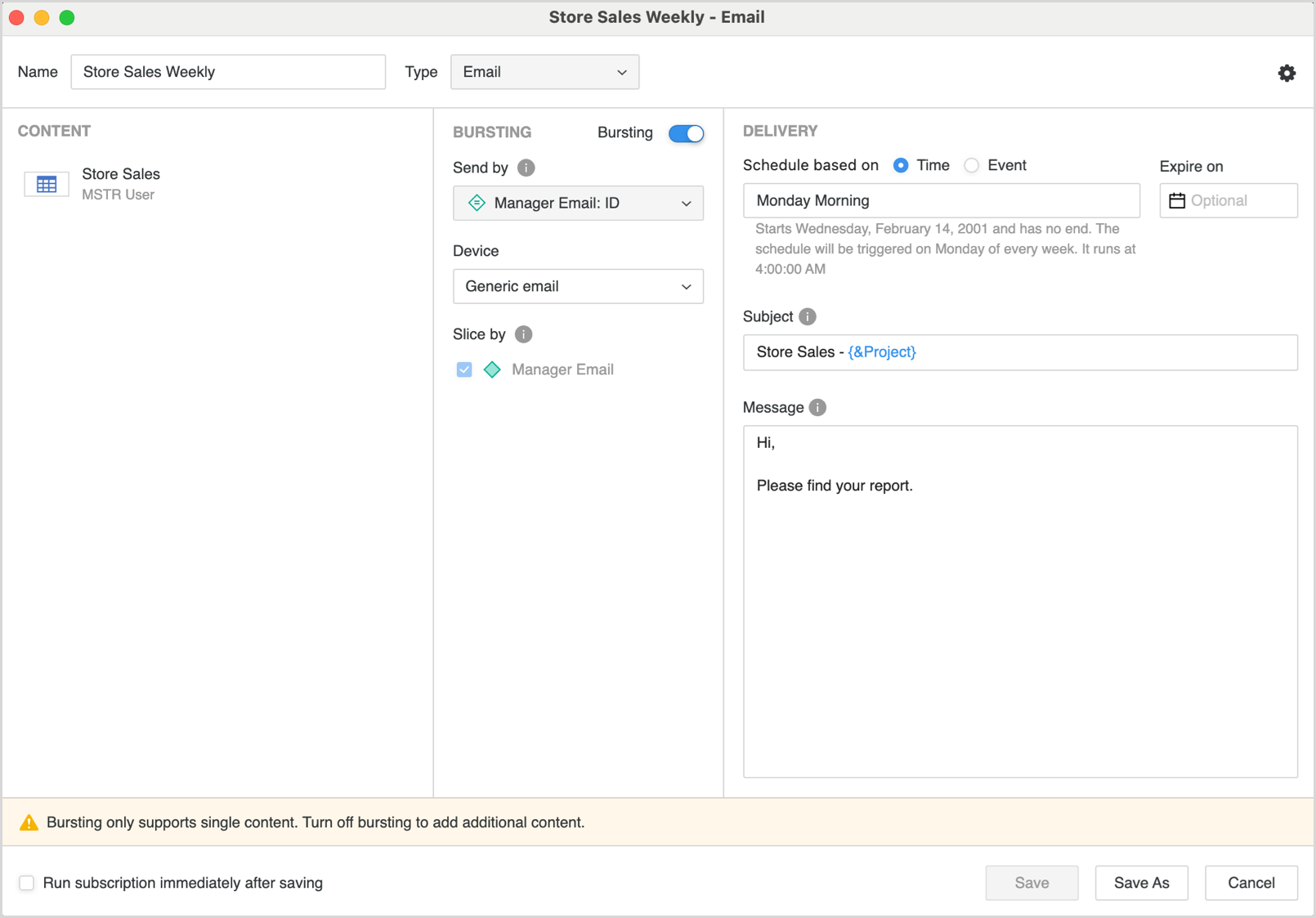Select the Event schedule radio button
The height and width of the screenshot is (918, 1316).
[971, 165]
